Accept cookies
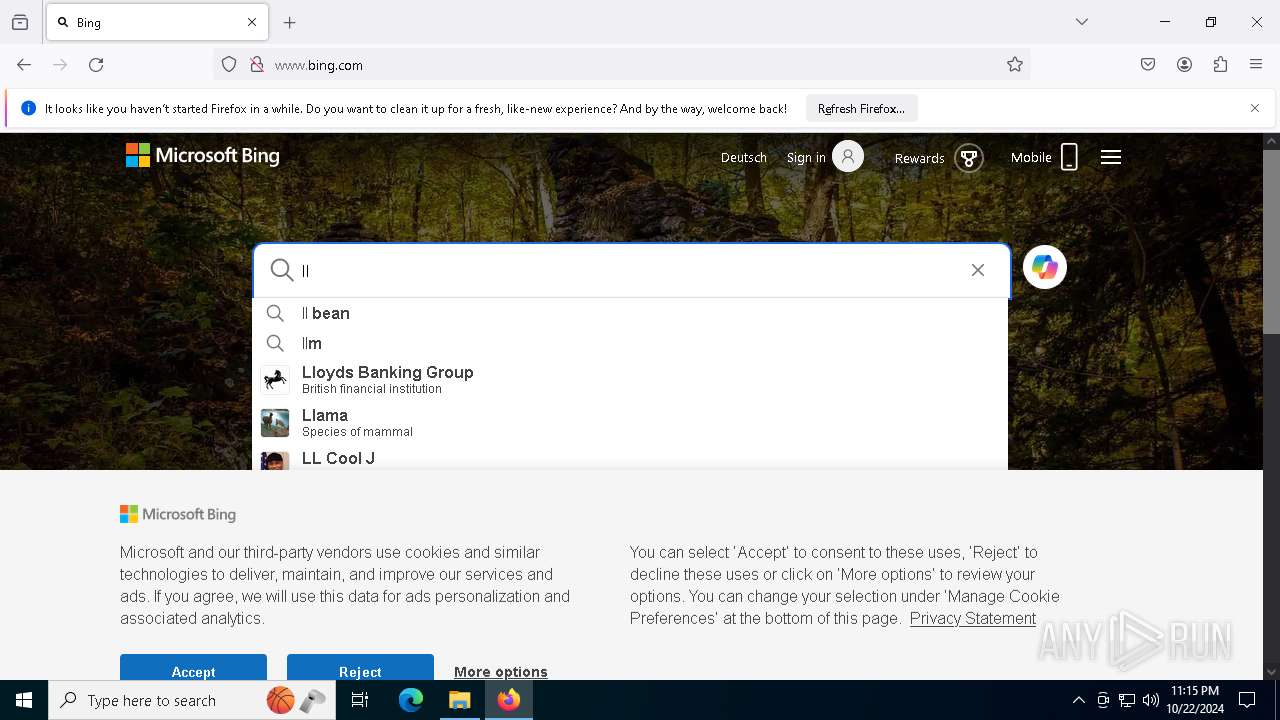The image size is (1280, 720). coord(193,668)
